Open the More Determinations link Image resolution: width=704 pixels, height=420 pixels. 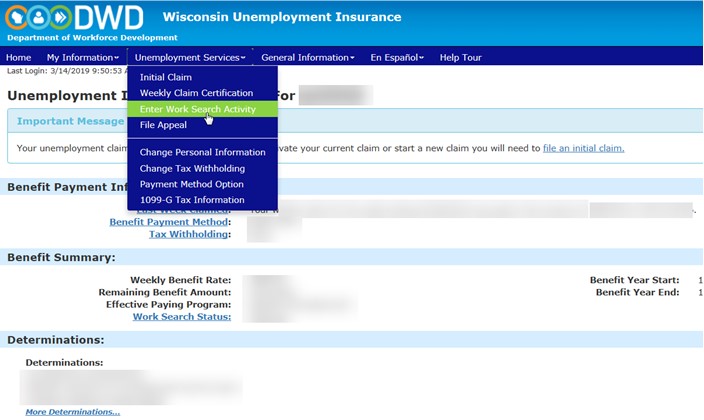click(72, 412)
